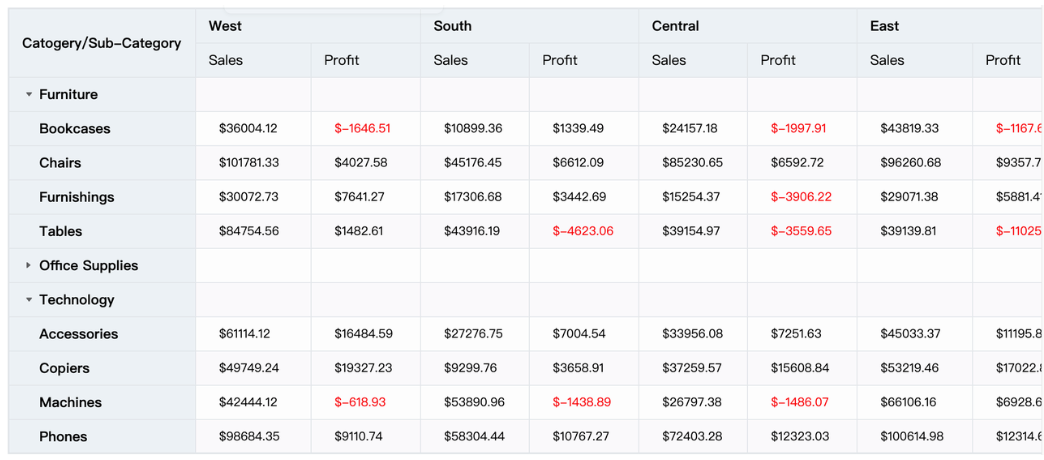The width and height of the screenshot is (1044, 460).
Task: Click Chairs West sales cell $101781.33
Action: tap(249, 163)
